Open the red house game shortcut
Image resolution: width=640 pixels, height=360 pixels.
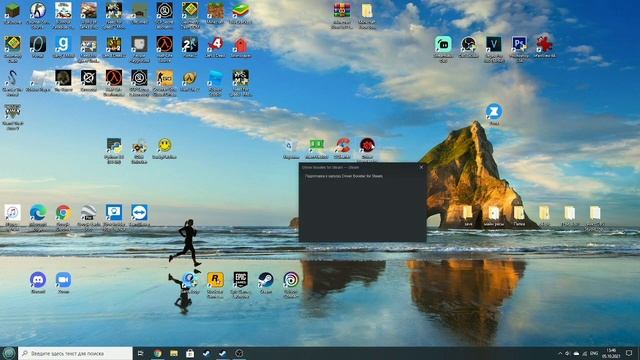[240, 44]
